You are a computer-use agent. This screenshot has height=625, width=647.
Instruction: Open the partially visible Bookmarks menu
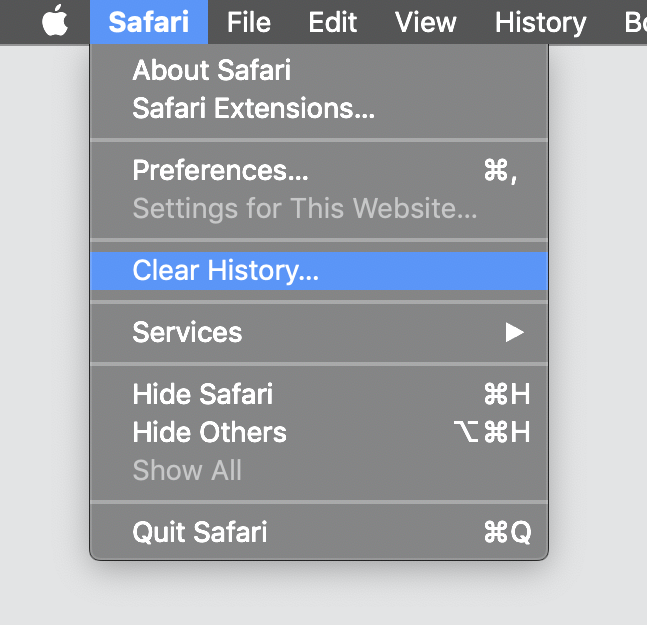(635, 22)
